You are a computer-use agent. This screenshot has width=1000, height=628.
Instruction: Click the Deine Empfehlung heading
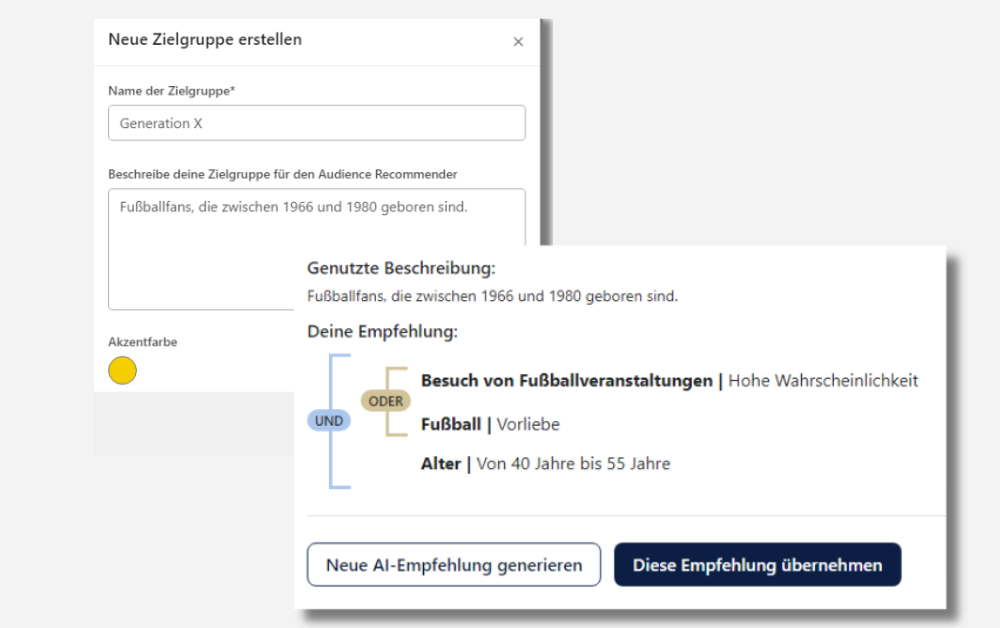(x=382, y=331)
